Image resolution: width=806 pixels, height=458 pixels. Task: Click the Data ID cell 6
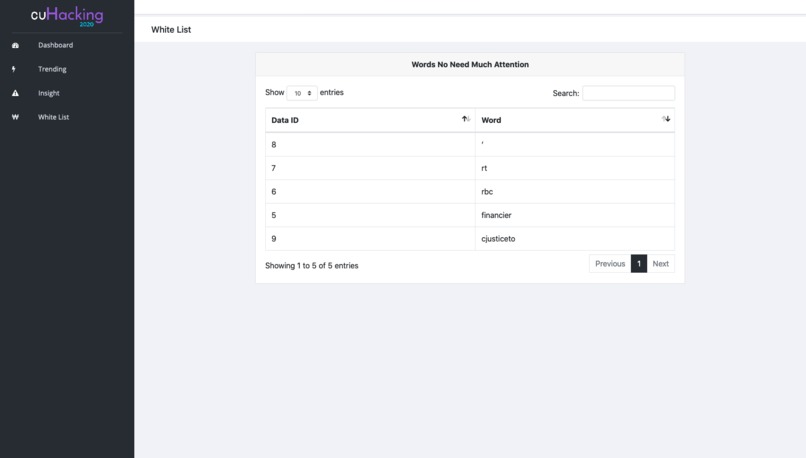tap(370, 192)
